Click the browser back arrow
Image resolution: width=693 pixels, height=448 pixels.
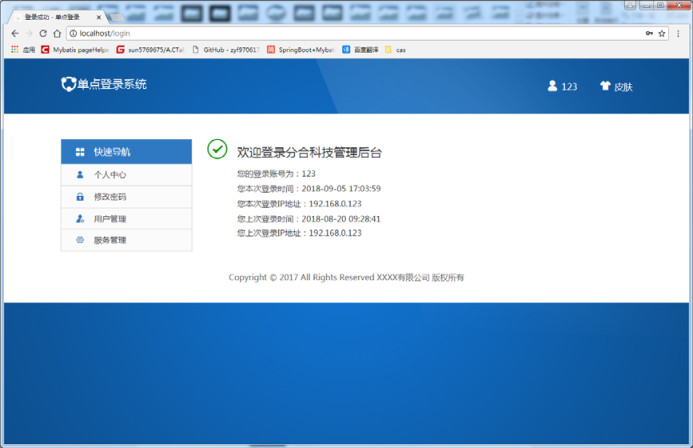(13, 33)
